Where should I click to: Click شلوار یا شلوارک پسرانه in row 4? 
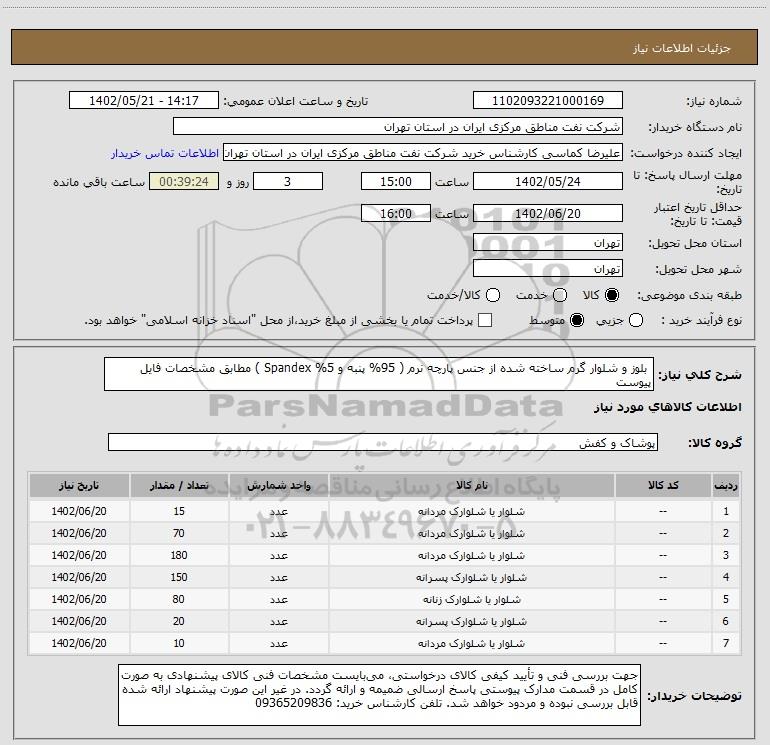pos(471,577)
